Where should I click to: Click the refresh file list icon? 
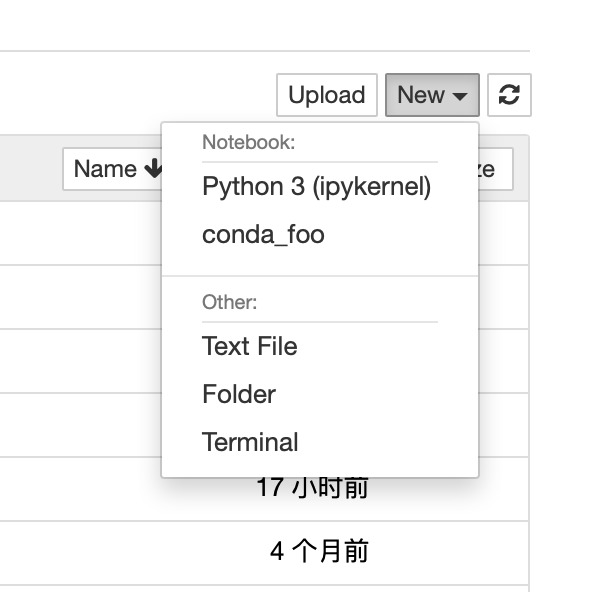509,95
